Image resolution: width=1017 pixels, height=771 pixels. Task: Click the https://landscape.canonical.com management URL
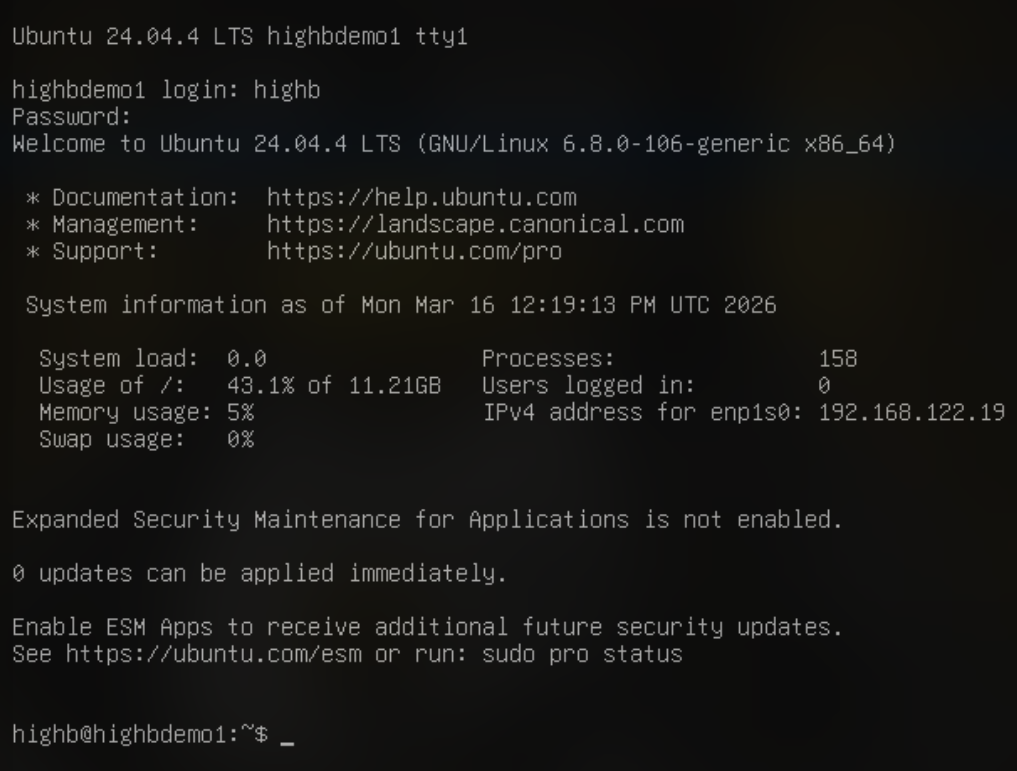(x=476, y=224)
